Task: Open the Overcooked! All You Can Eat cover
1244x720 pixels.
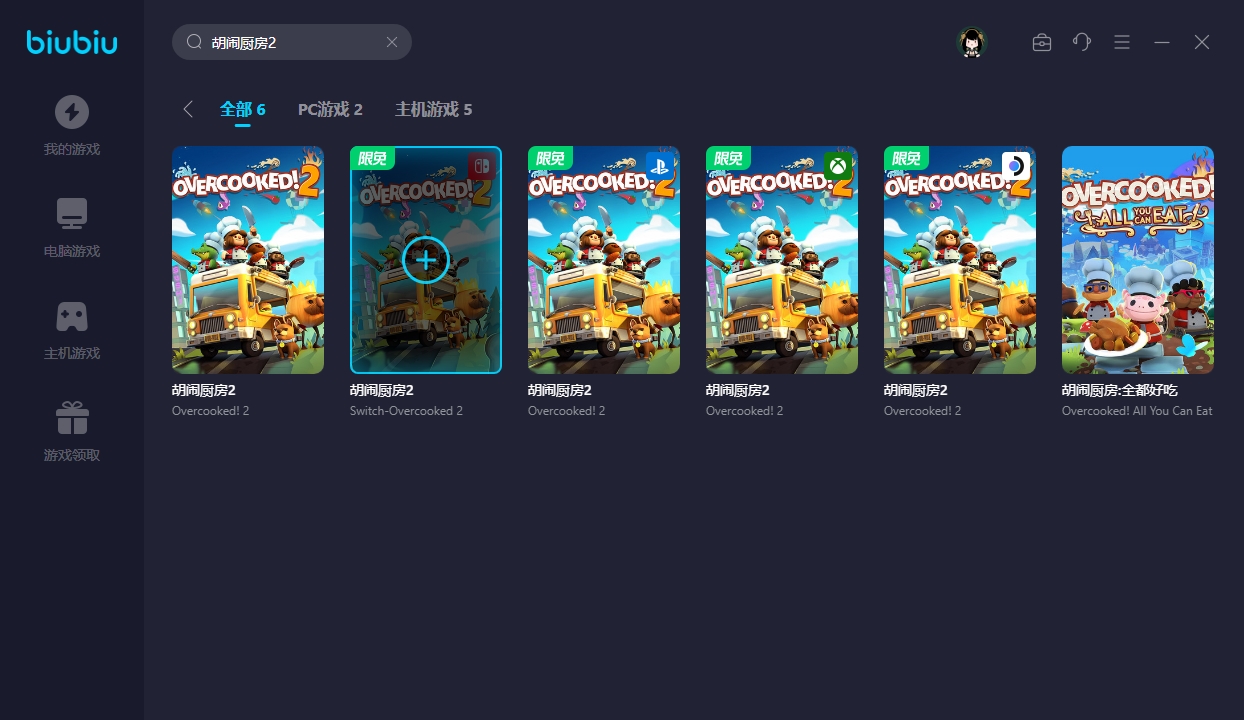Action: 1138,260
